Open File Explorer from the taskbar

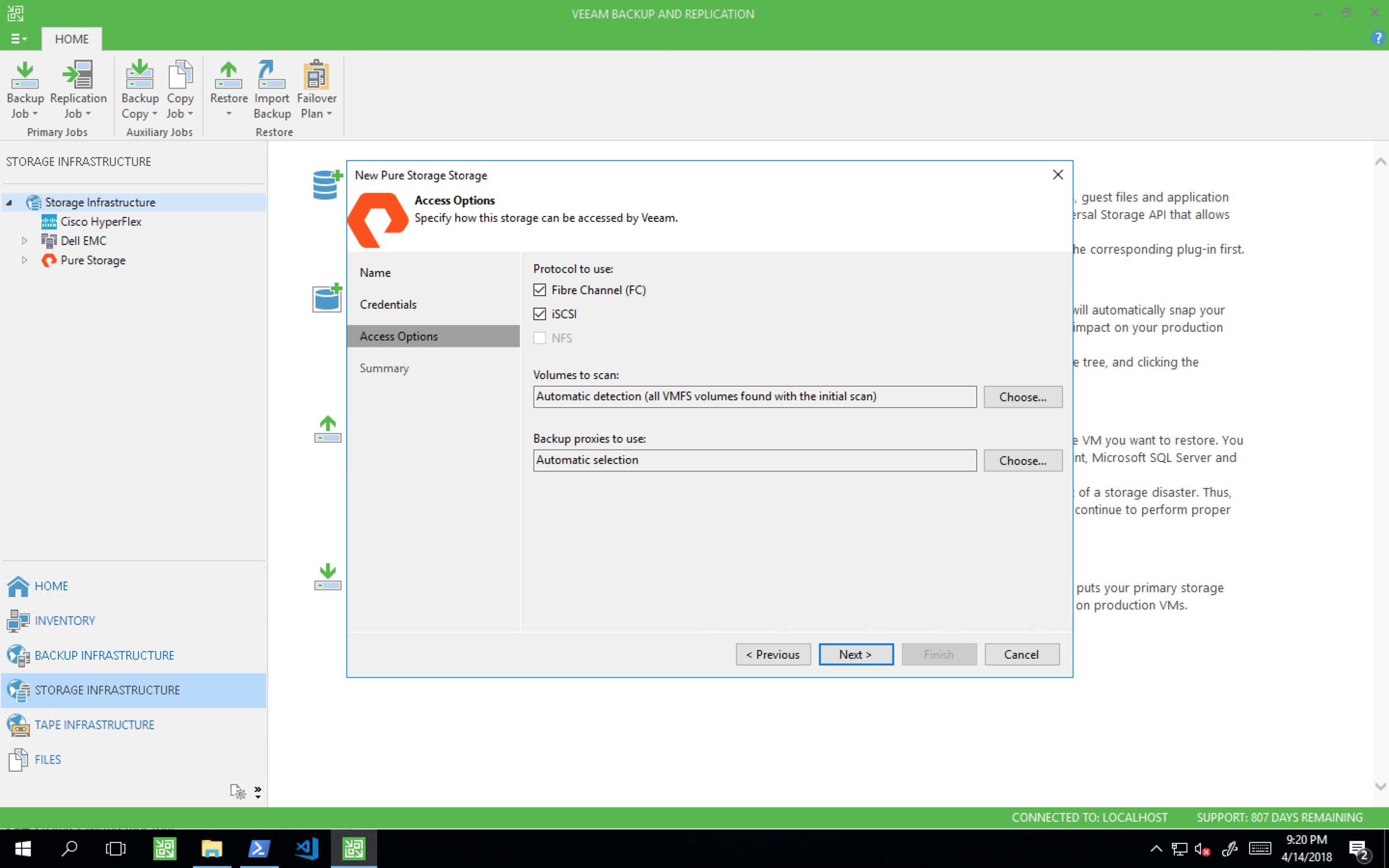pyautogui.click(x=211, y=849)
